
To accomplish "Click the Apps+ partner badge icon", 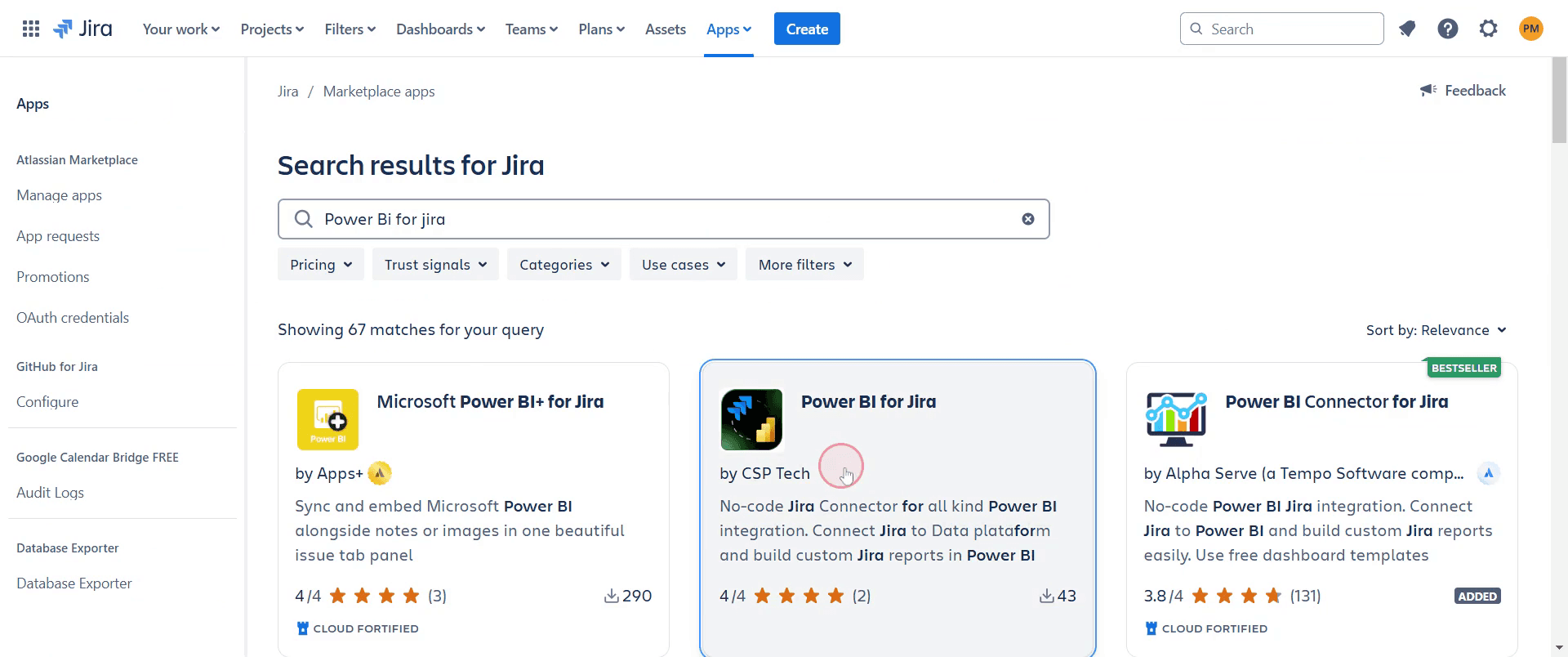I will [380, 473].
